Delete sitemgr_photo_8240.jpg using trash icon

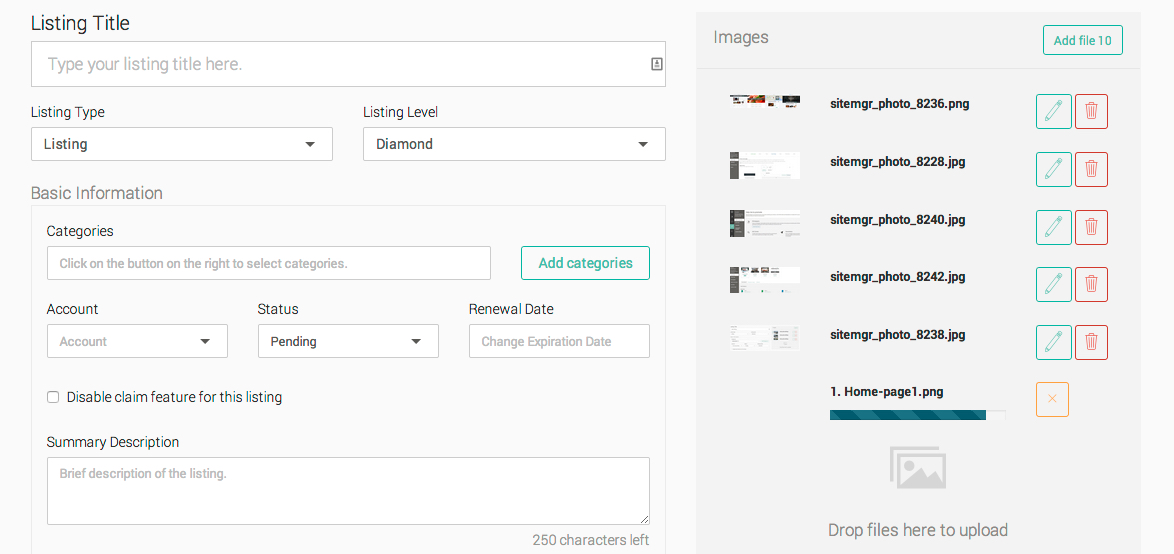coord(1091,228)
